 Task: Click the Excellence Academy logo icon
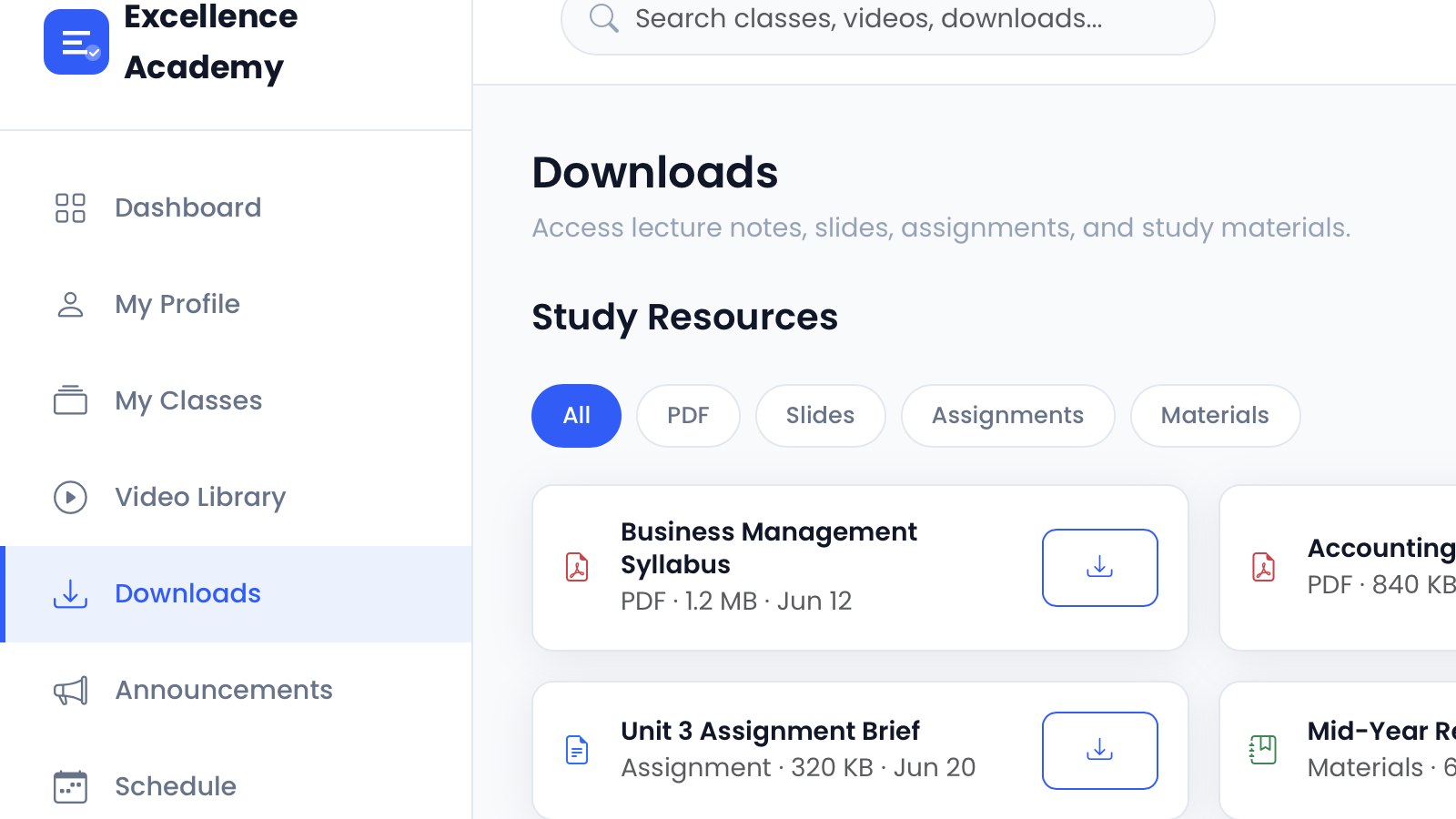[76, 42]
